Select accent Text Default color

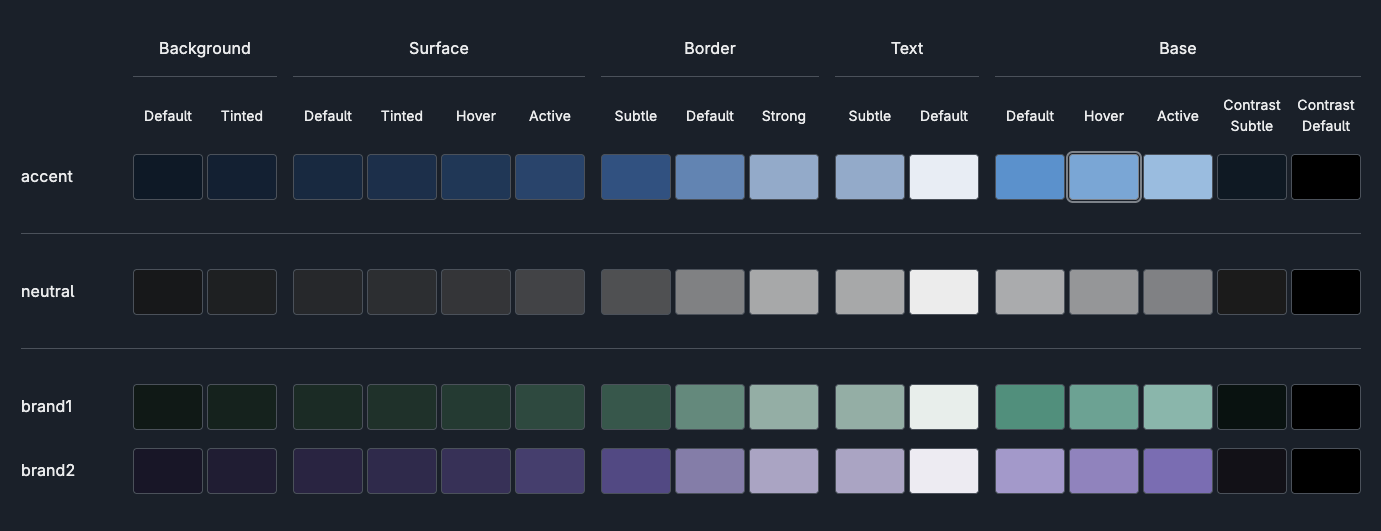944,177
